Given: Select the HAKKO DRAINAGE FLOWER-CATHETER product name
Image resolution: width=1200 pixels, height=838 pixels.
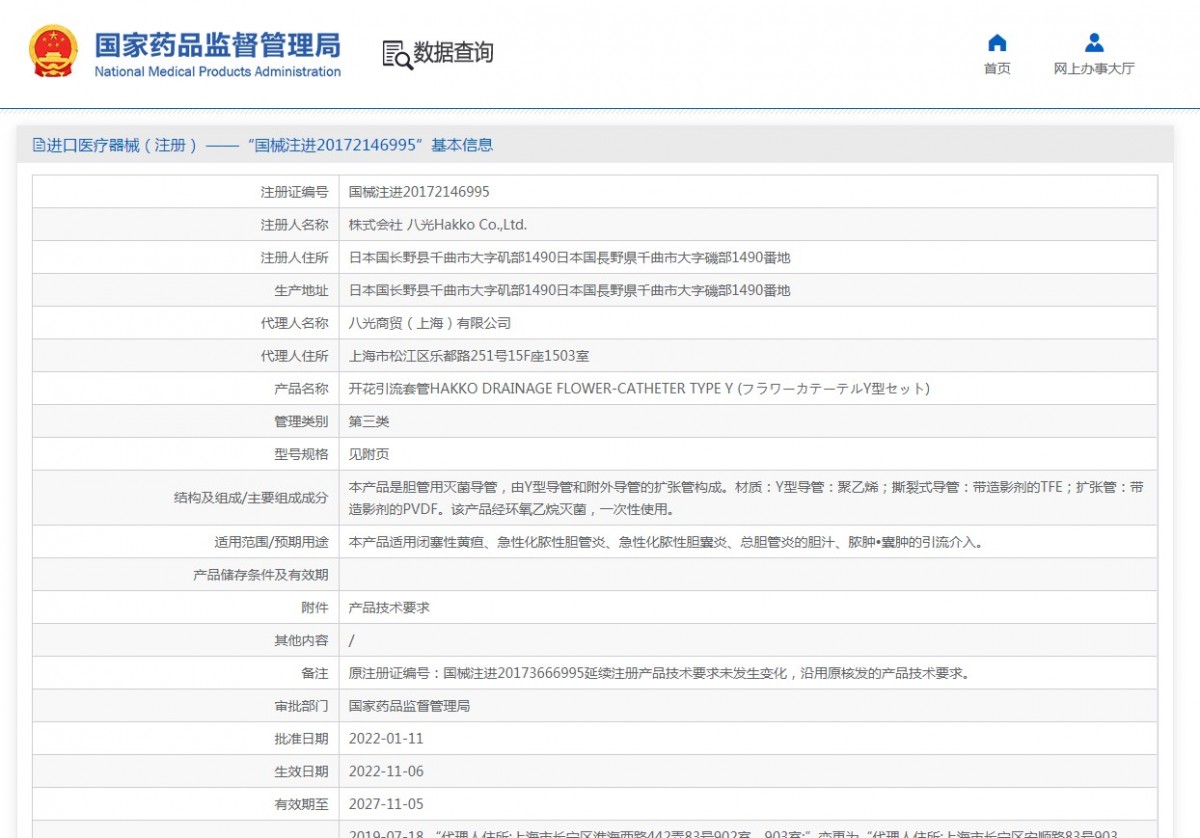Looking at the screenshot, I should tap(639, 389).
